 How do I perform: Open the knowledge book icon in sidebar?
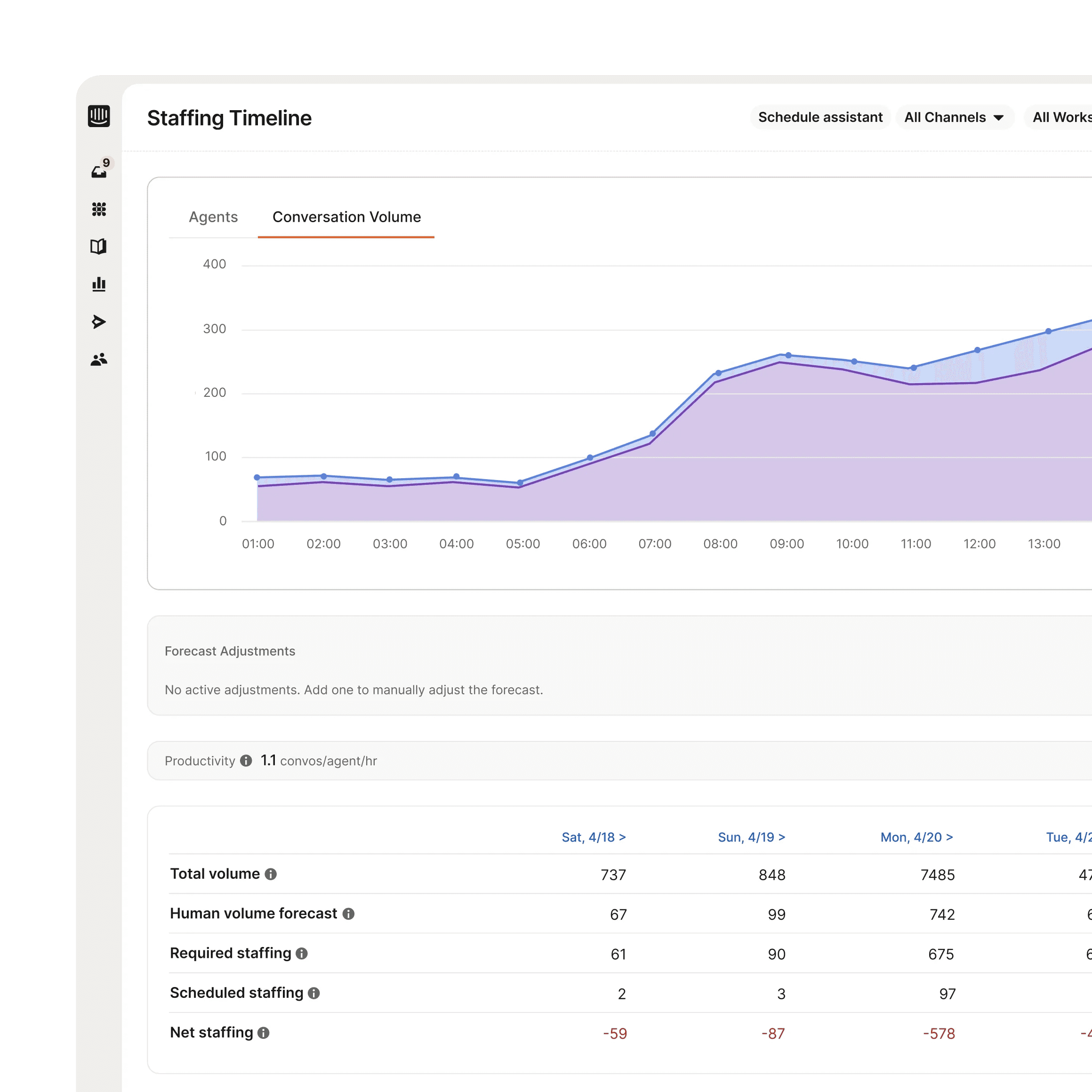[x=98, y=247]
